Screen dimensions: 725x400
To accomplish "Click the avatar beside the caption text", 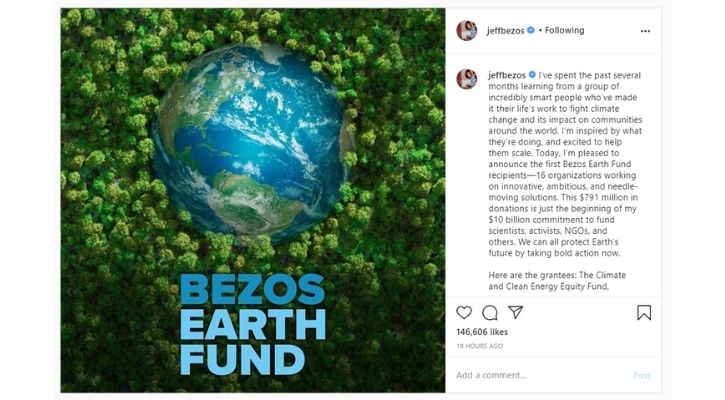I will click(467, 79).
